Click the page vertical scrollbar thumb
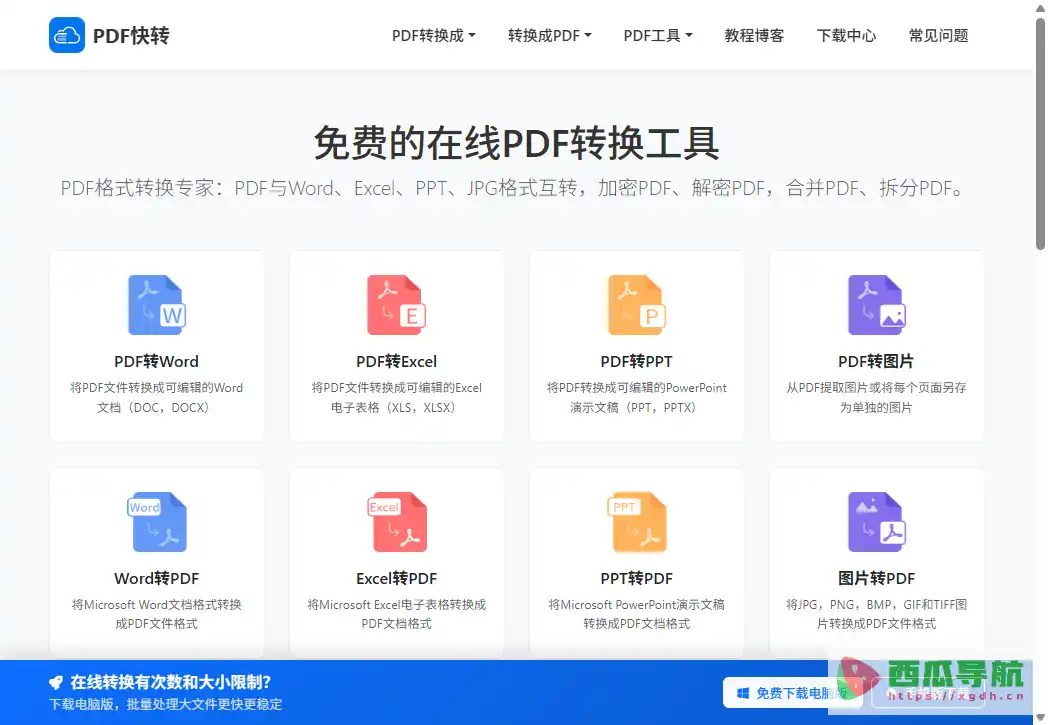This screenshot has width=1048, height=725. 1040,134
